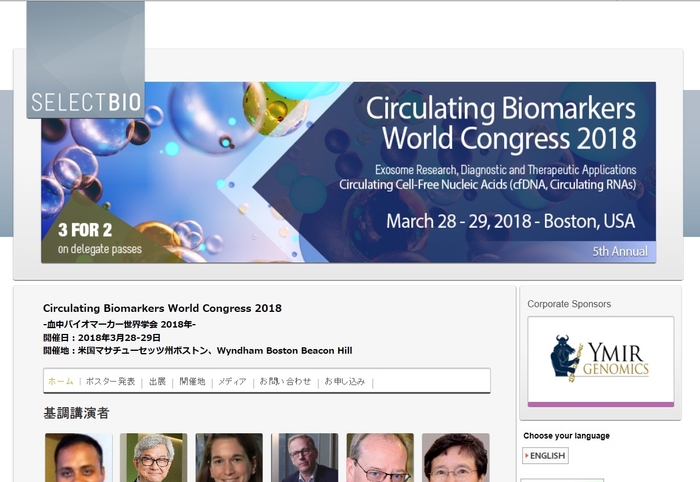Click the '開催日：2018年3月28-29日' line
The width and height of the screenshot is (700, 482).
point(102,337)
